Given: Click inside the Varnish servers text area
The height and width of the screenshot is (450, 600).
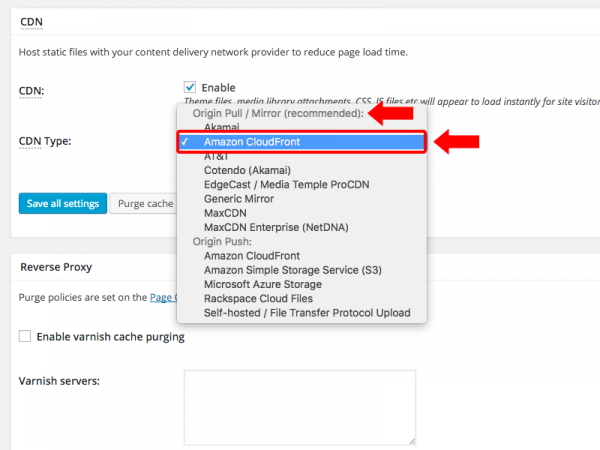Looking at the screenshot, I should 300,408.
